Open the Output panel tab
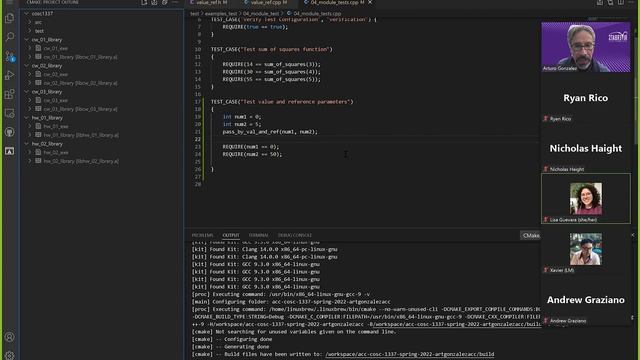Viewport: 640px width, 360px height. point(231,235)
